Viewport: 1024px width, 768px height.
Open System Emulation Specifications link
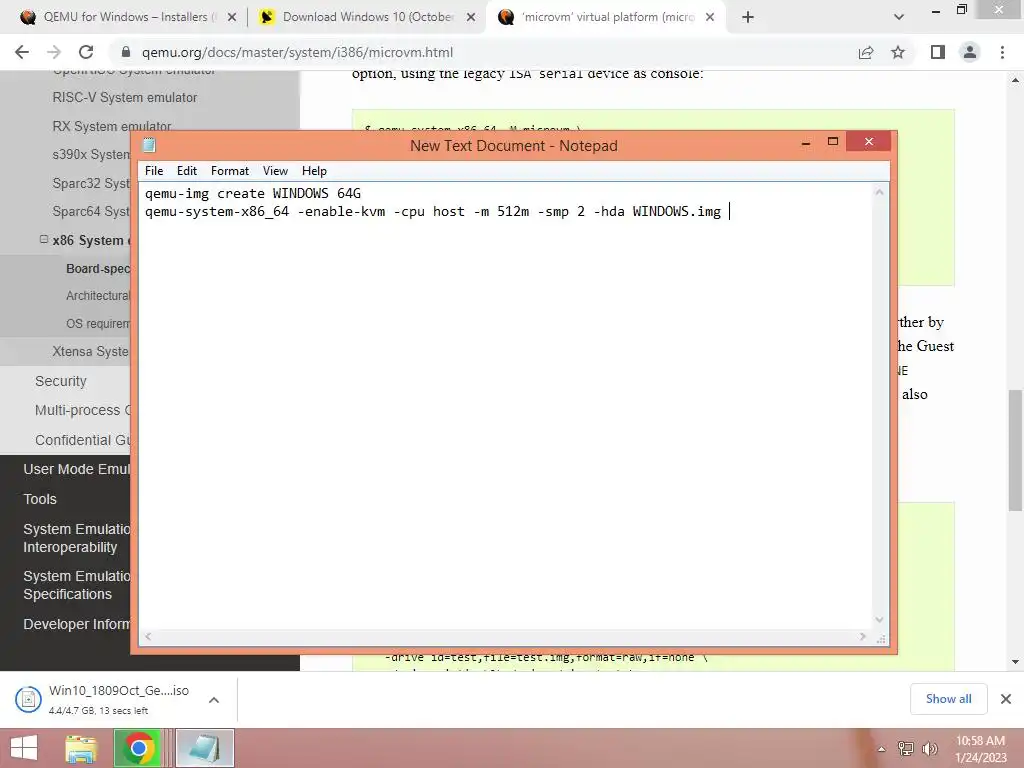(76, 585)
